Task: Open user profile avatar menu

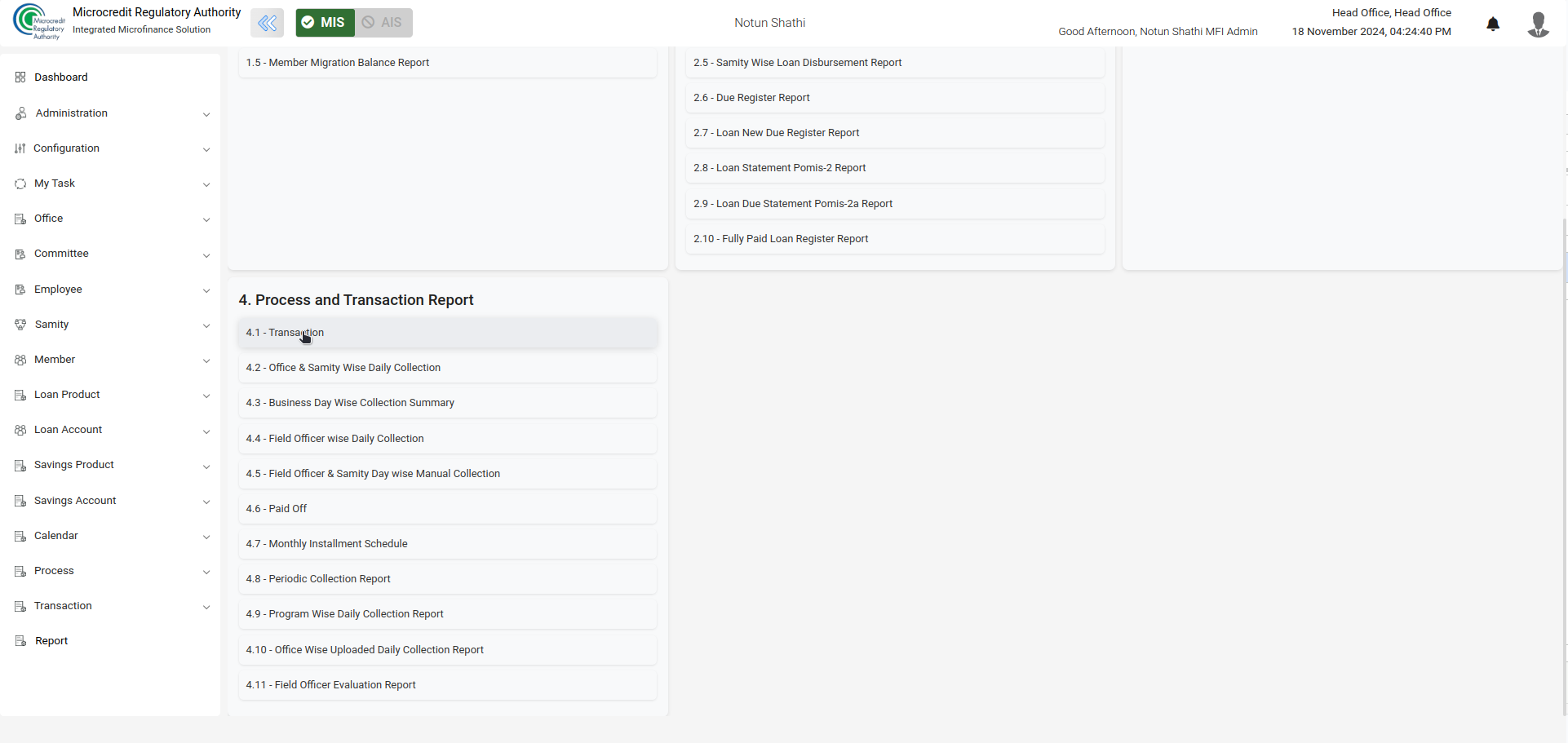Action: 1538,24
